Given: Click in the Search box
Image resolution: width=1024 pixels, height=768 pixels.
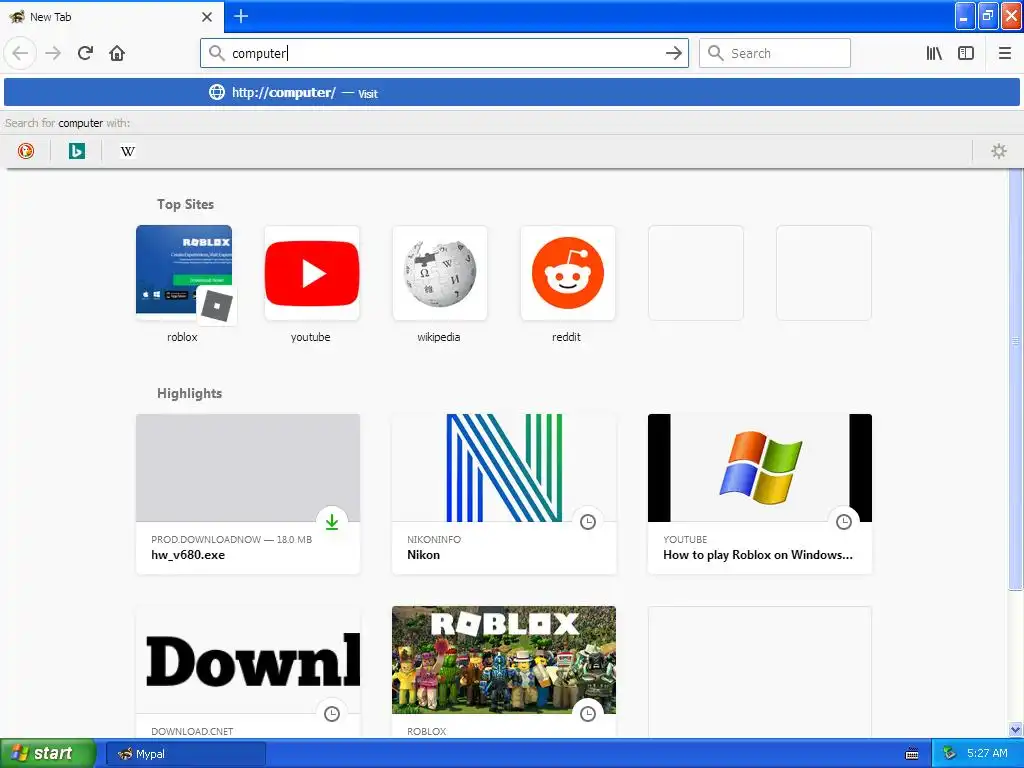Looking at the screenshot, I should (x=775, y=53).
